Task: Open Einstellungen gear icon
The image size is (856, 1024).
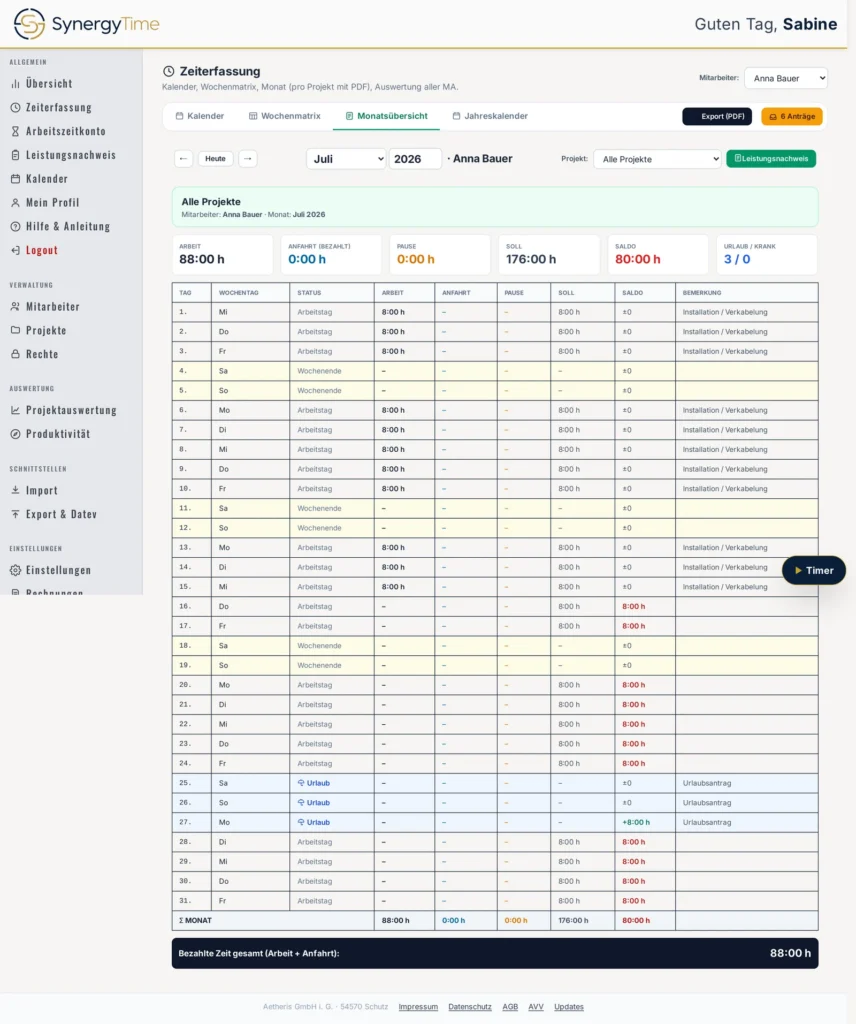Action: [x=15, y=570]
